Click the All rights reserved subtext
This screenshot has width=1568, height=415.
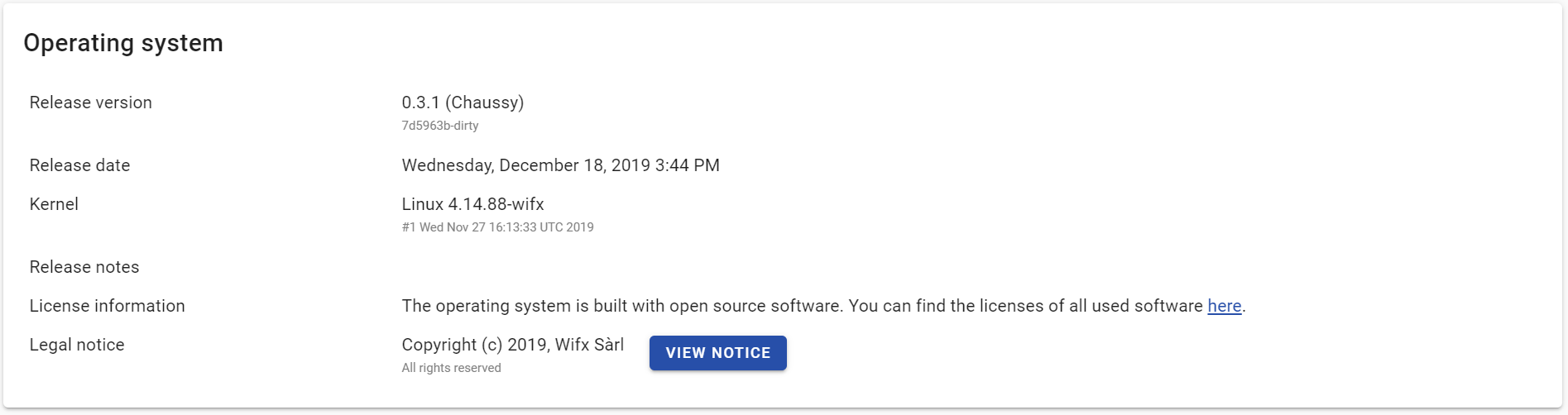[451, 368]
